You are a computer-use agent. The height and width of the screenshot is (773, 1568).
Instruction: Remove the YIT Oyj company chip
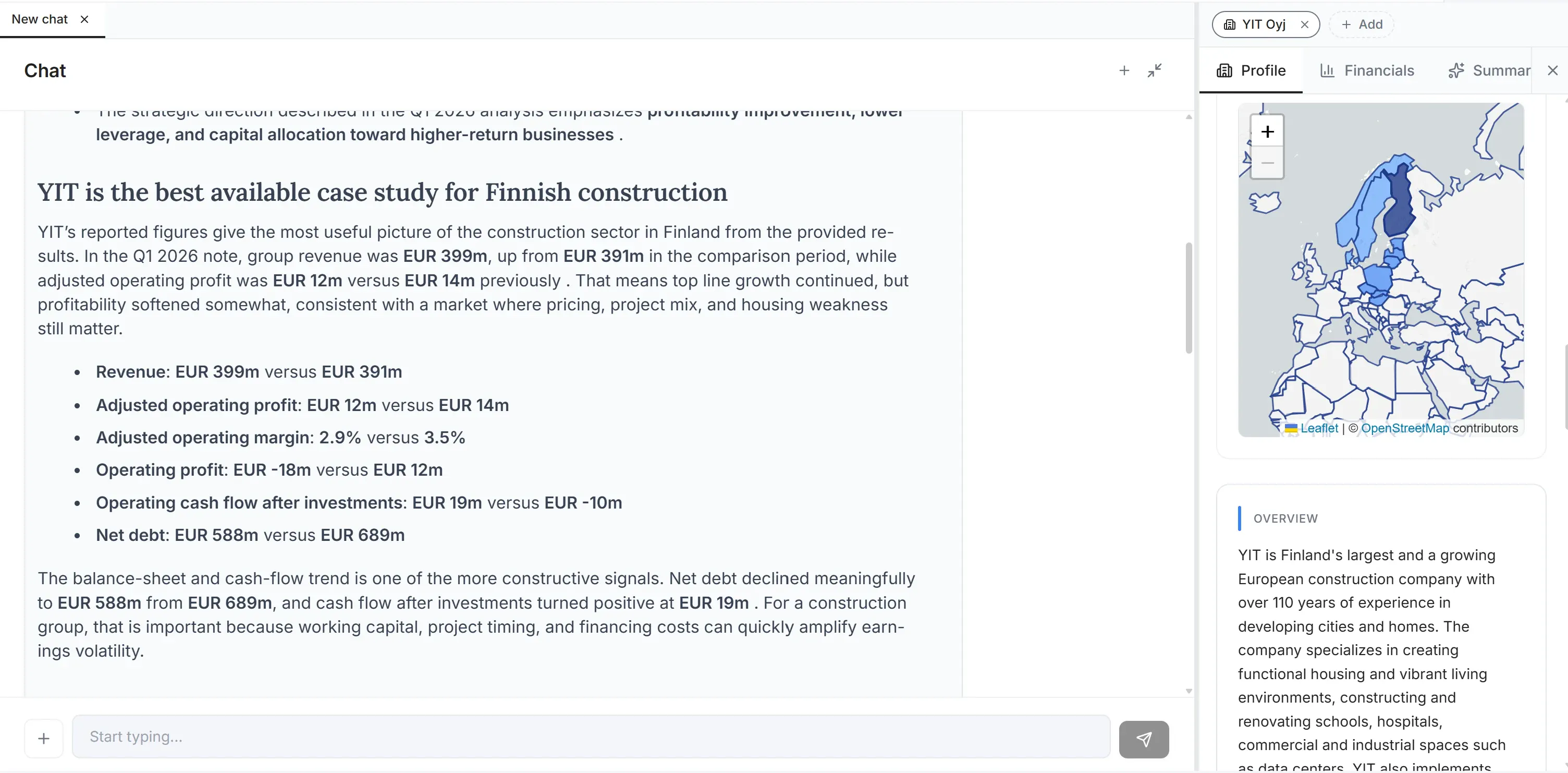pyautogui.click(x=1304, y=25)
